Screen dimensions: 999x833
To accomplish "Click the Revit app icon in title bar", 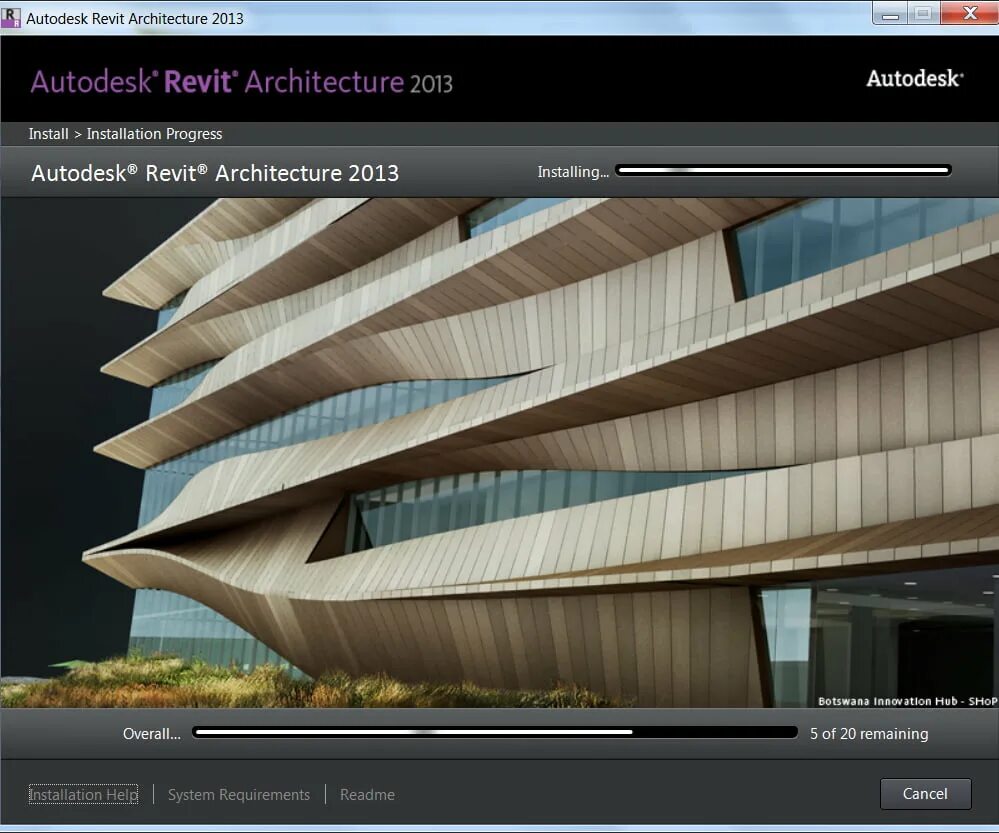I will coord(11,18).
